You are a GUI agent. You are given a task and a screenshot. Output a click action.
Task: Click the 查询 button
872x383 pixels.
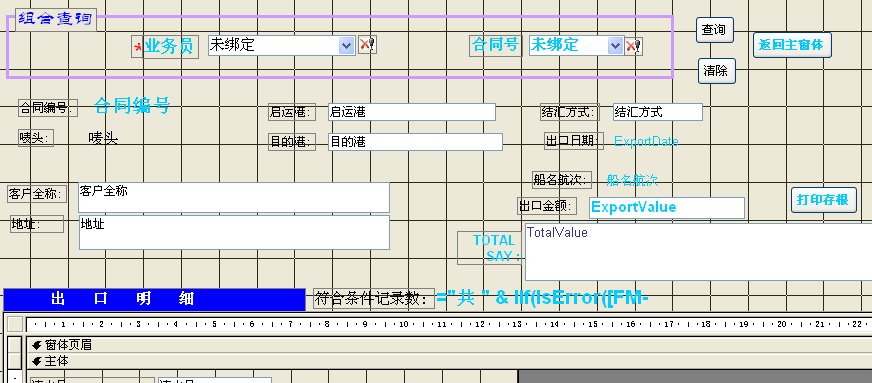click(715, 30)
